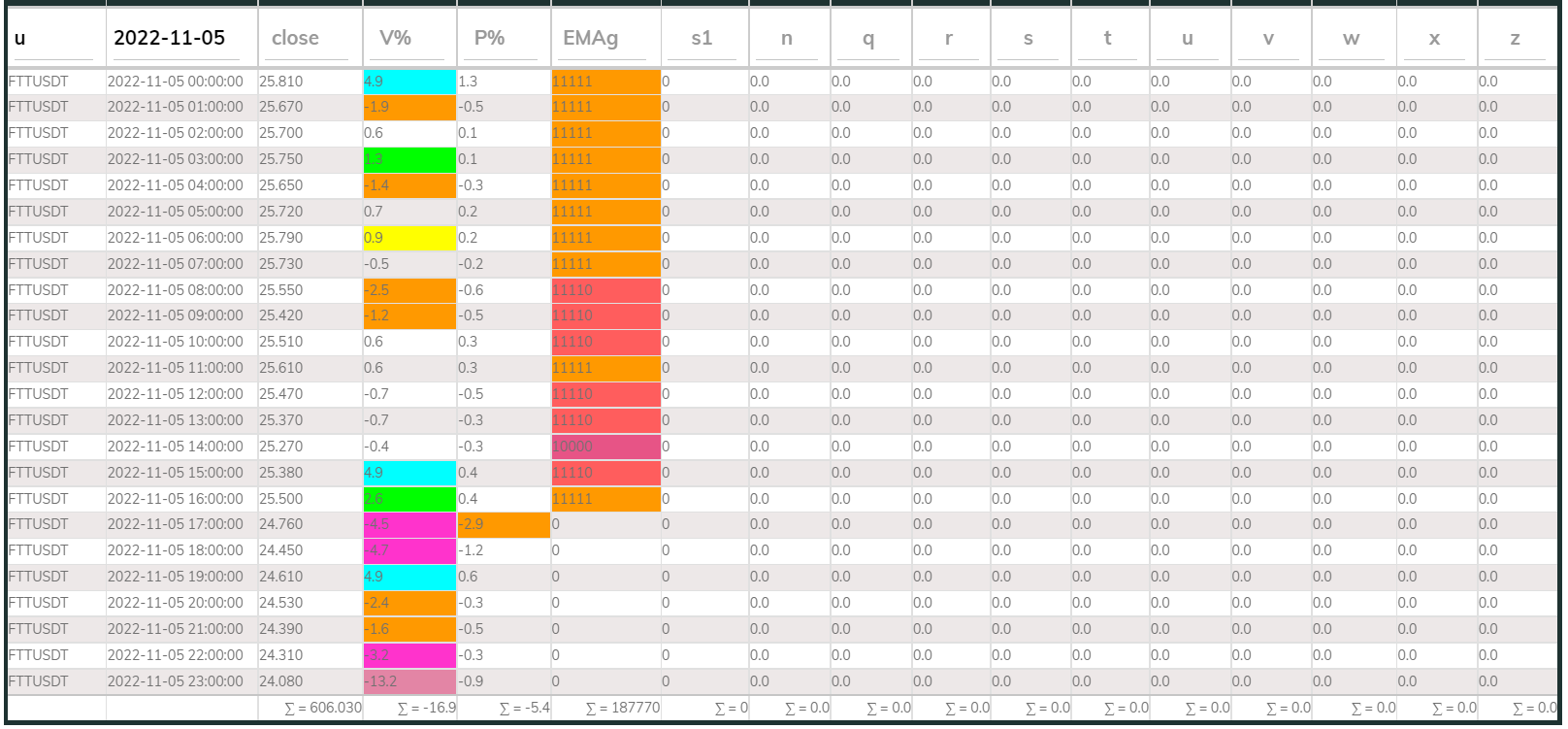Select the 'z' column header
Screen dimensions: 1568x729
click(1515, 38)
